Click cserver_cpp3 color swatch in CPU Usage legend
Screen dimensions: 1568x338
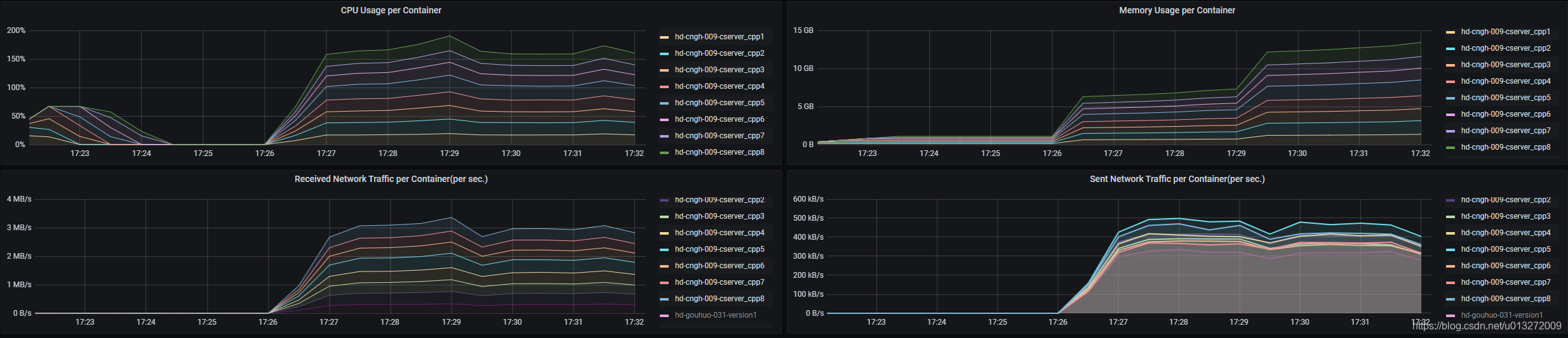point(664,70)
